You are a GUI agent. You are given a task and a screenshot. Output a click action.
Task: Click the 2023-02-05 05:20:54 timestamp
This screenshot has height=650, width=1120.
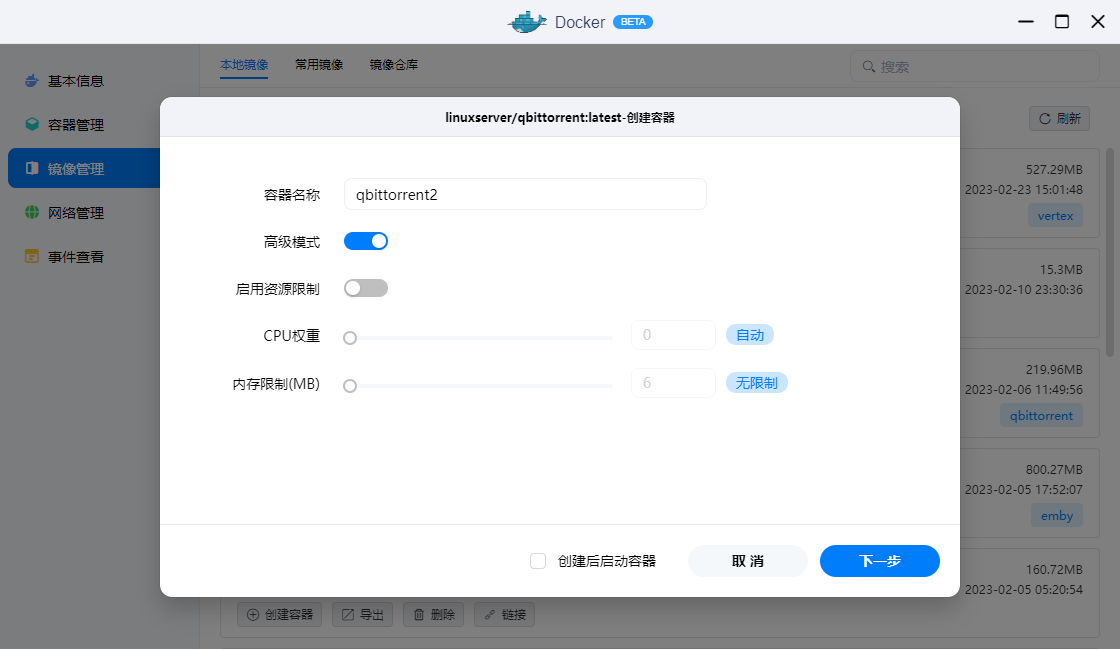tap(1024, 590)
